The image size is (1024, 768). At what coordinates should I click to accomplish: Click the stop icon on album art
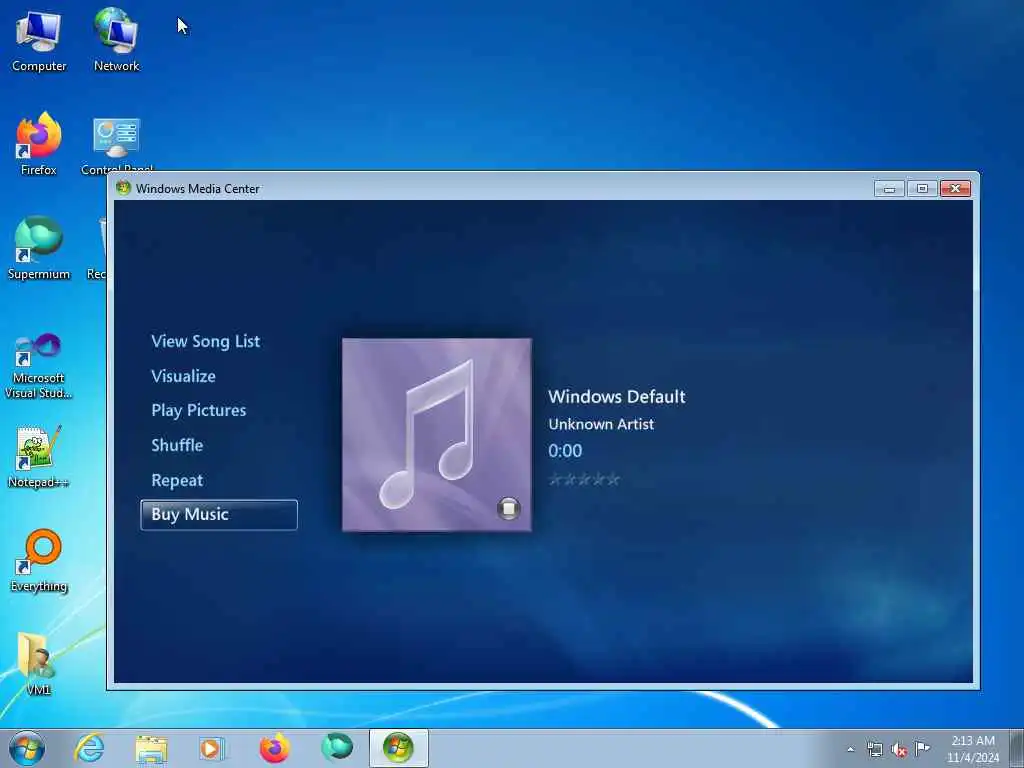[508, 508]
